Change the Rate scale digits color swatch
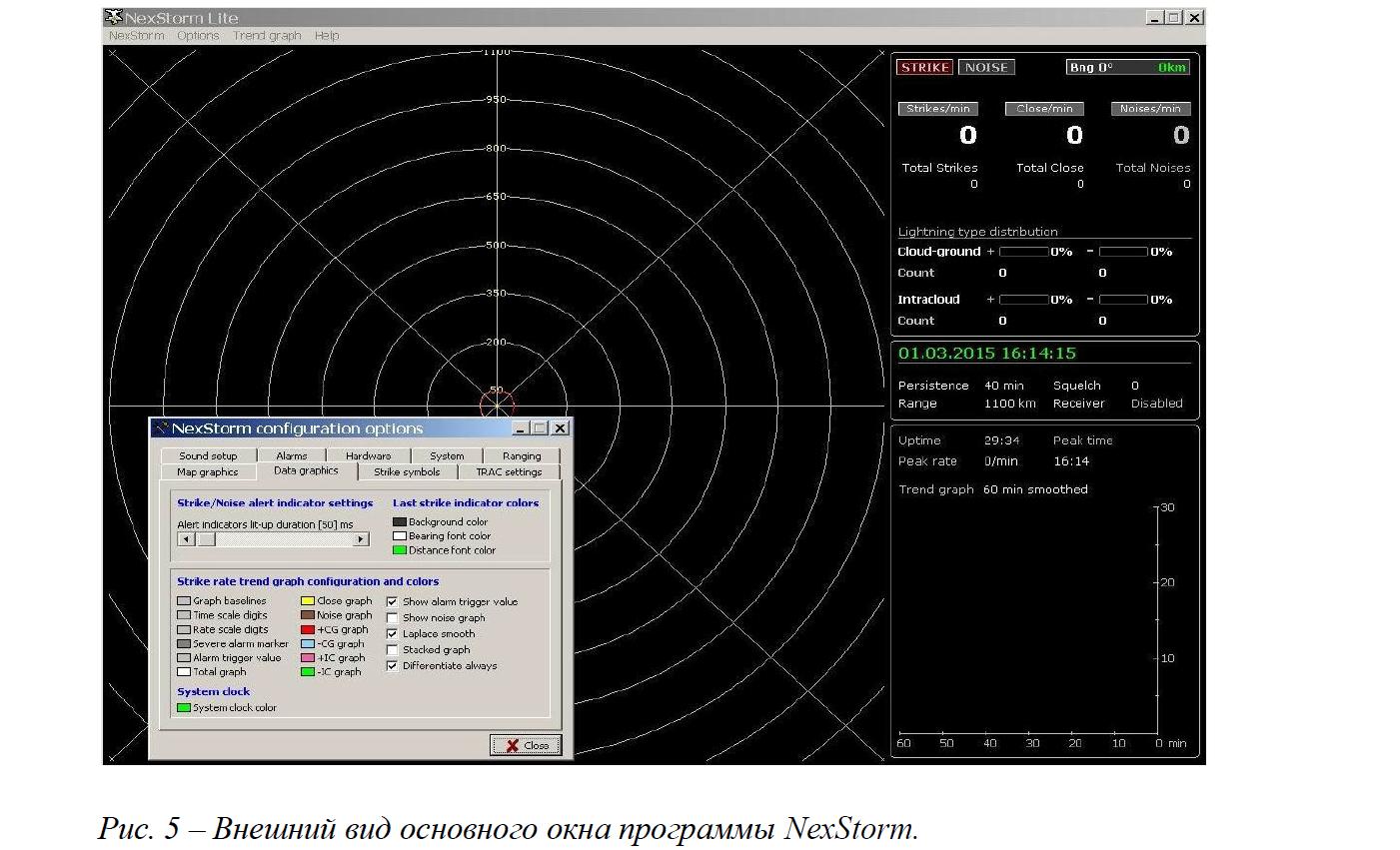 184,630
